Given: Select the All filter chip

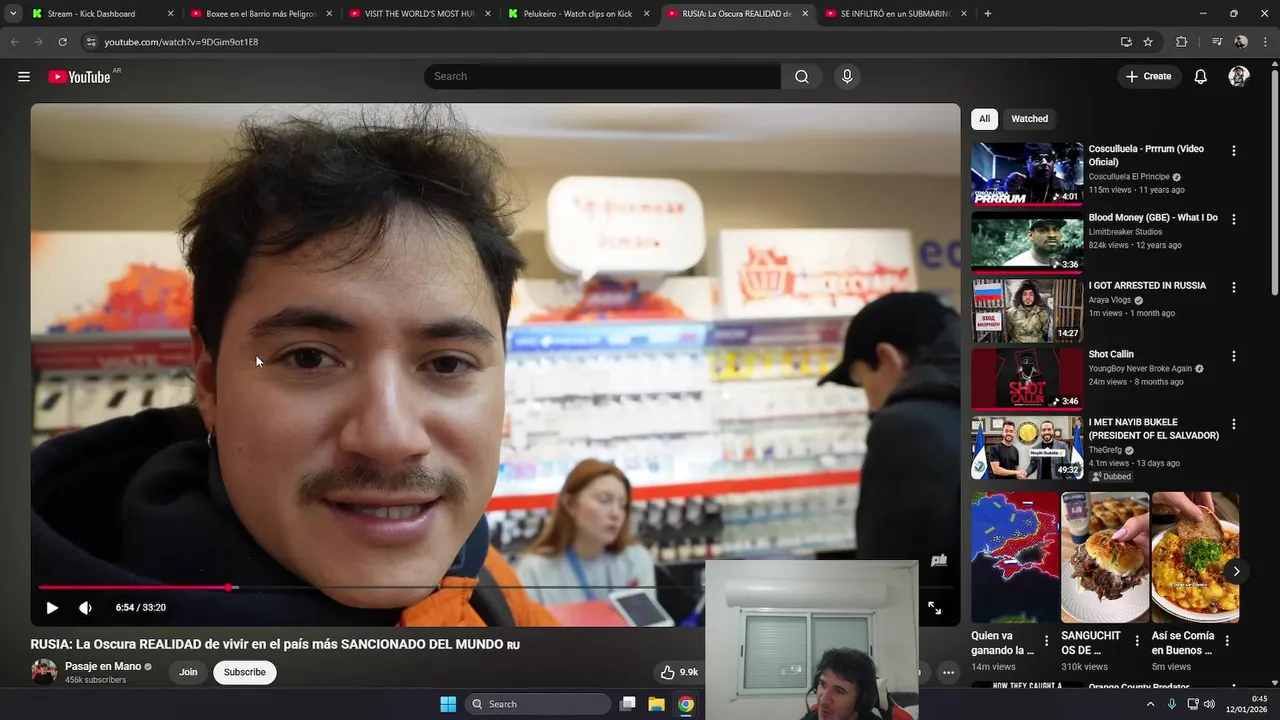Looking at the screenshot, I should point(984,119).
